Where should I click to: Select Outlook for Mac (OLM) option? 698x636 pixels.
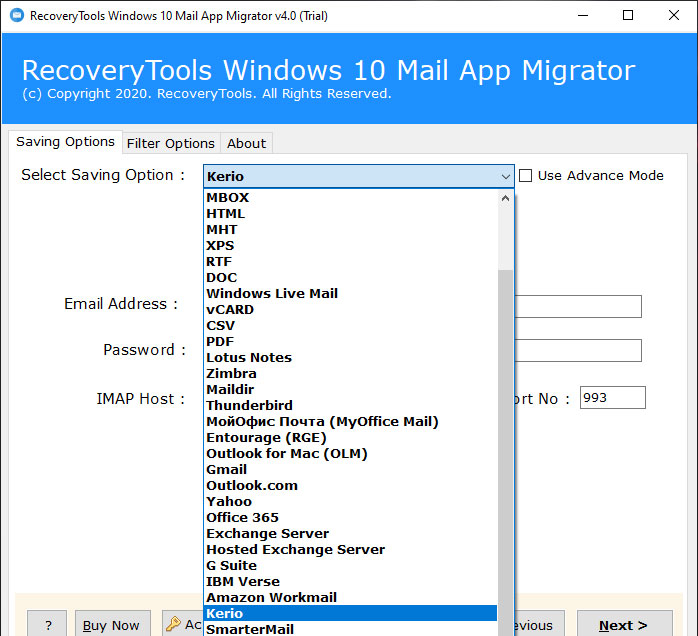click(x=351, y=454)
